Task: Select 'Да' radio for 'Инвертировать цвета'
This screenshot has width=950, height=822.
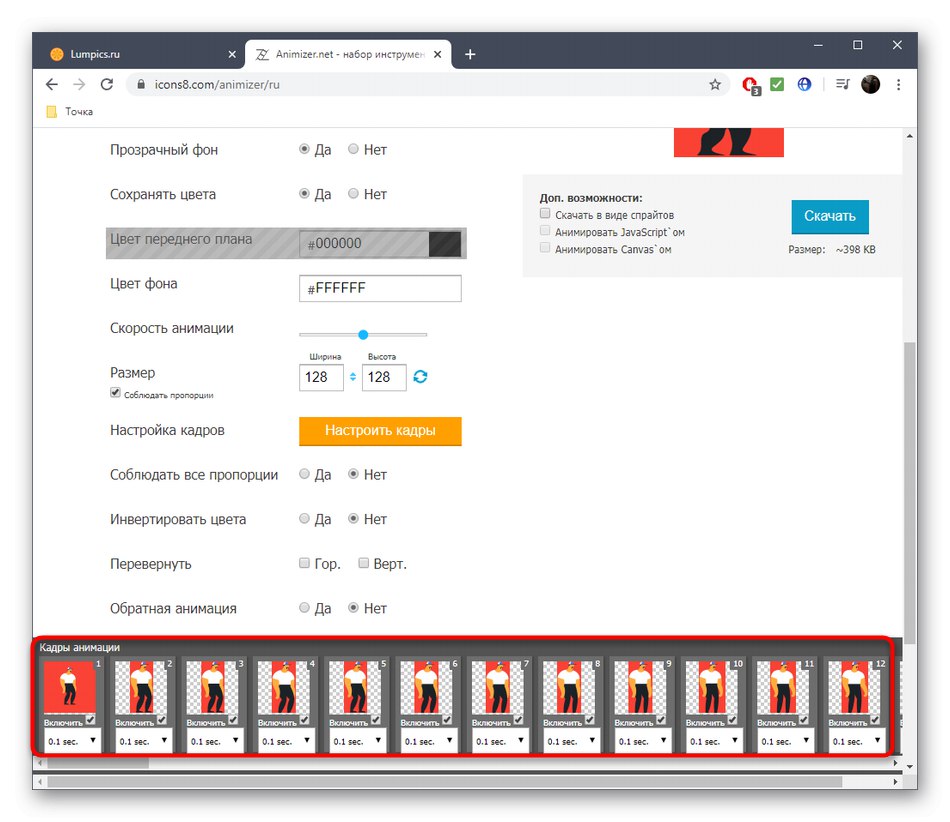Action: (304, 519)
